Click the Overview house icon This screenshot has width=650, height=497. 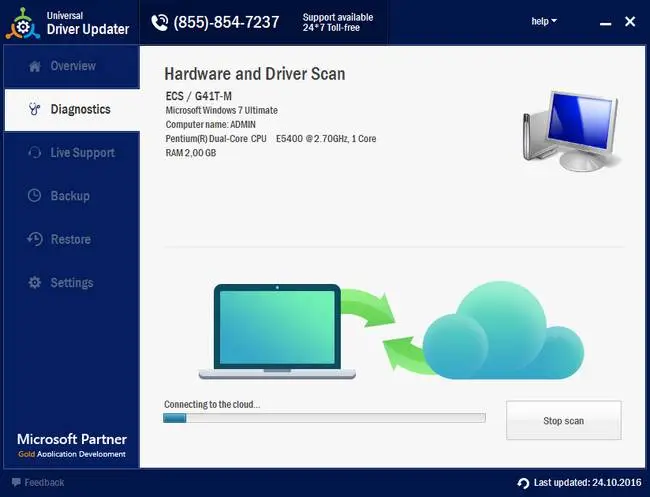click(35, 66)
